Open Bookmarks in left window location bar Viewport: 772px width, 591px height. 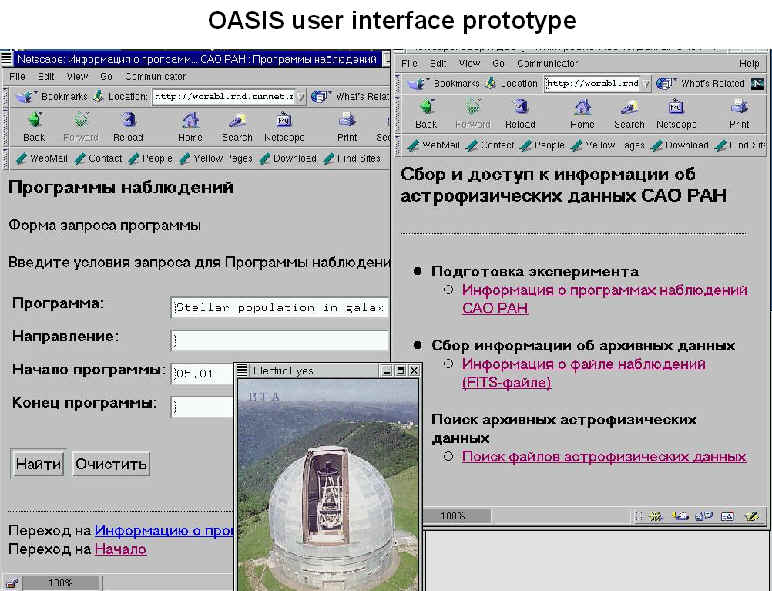tap(52, 97)
